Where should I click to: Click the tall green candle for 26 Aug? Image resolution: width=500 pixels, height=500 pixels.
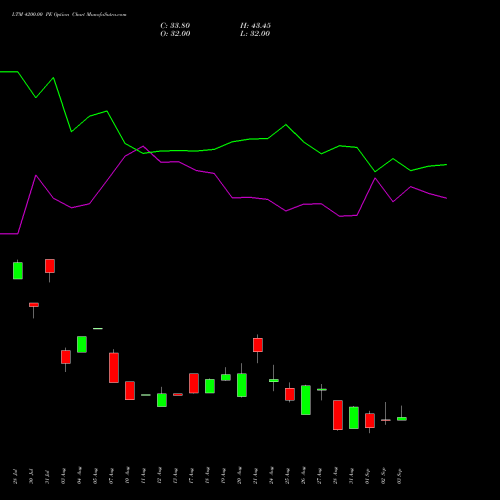pos(306,400)
